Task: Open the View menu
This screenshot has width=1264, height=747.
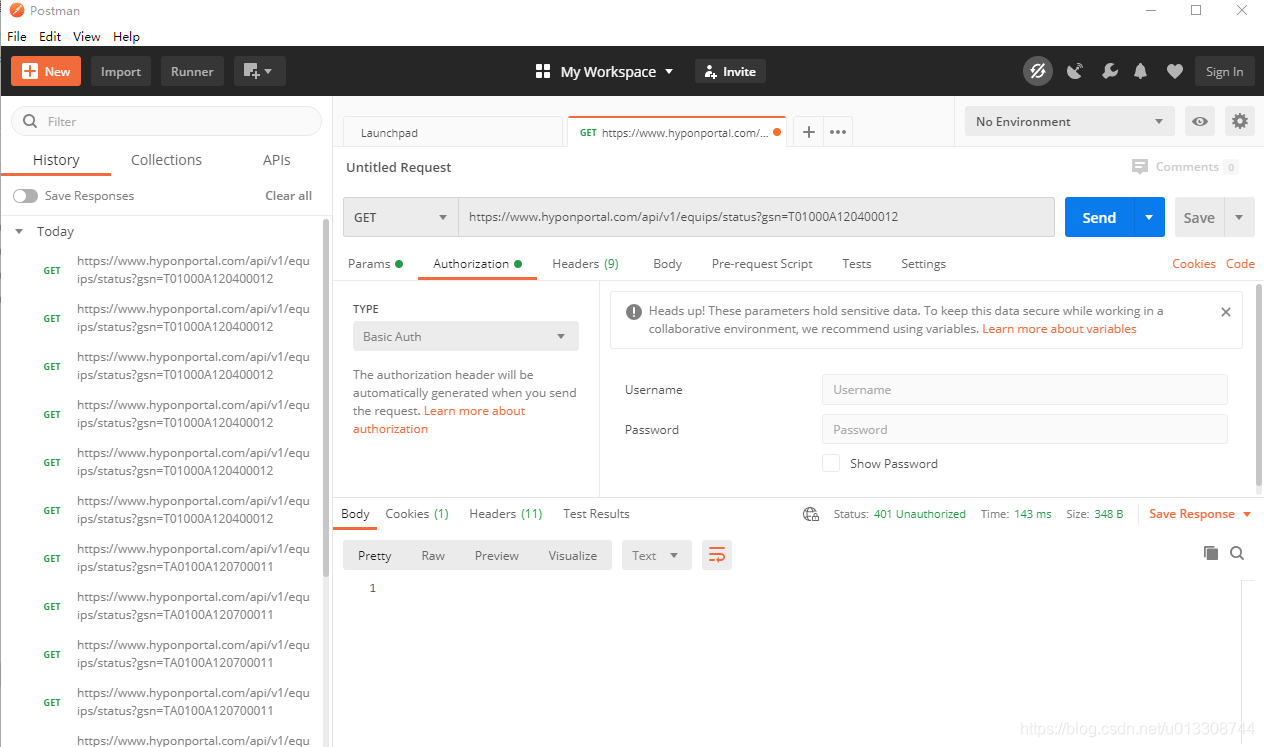Action: click(x=87, y=36)
